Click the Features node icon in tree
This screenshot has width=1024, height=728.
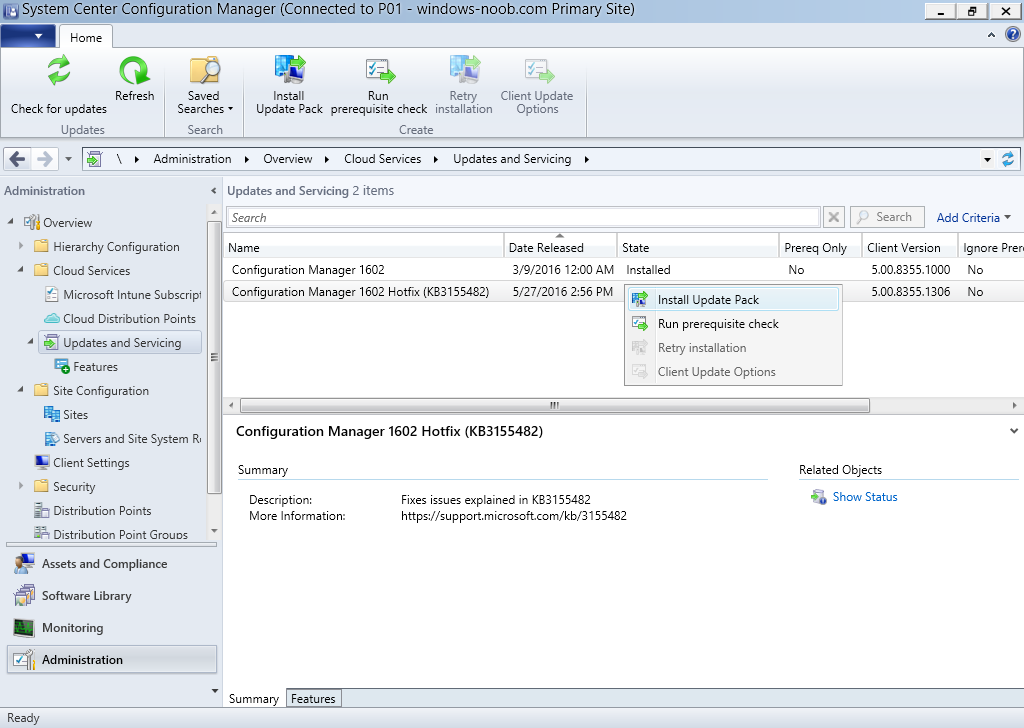click(62, 366)
